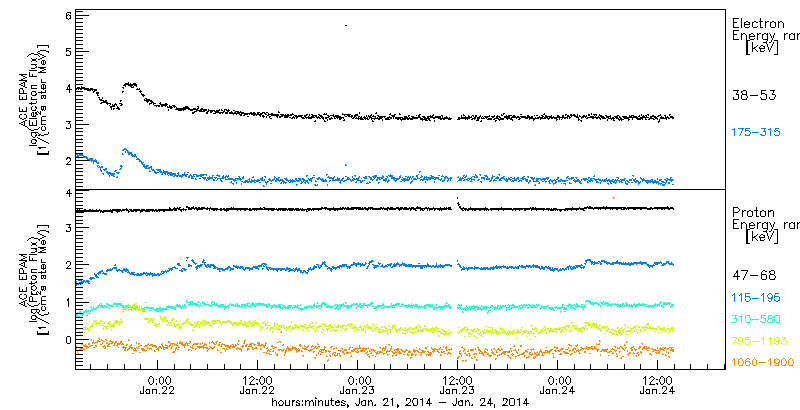Click the '0' tick on proton flux axis

(x=70, y=339)
